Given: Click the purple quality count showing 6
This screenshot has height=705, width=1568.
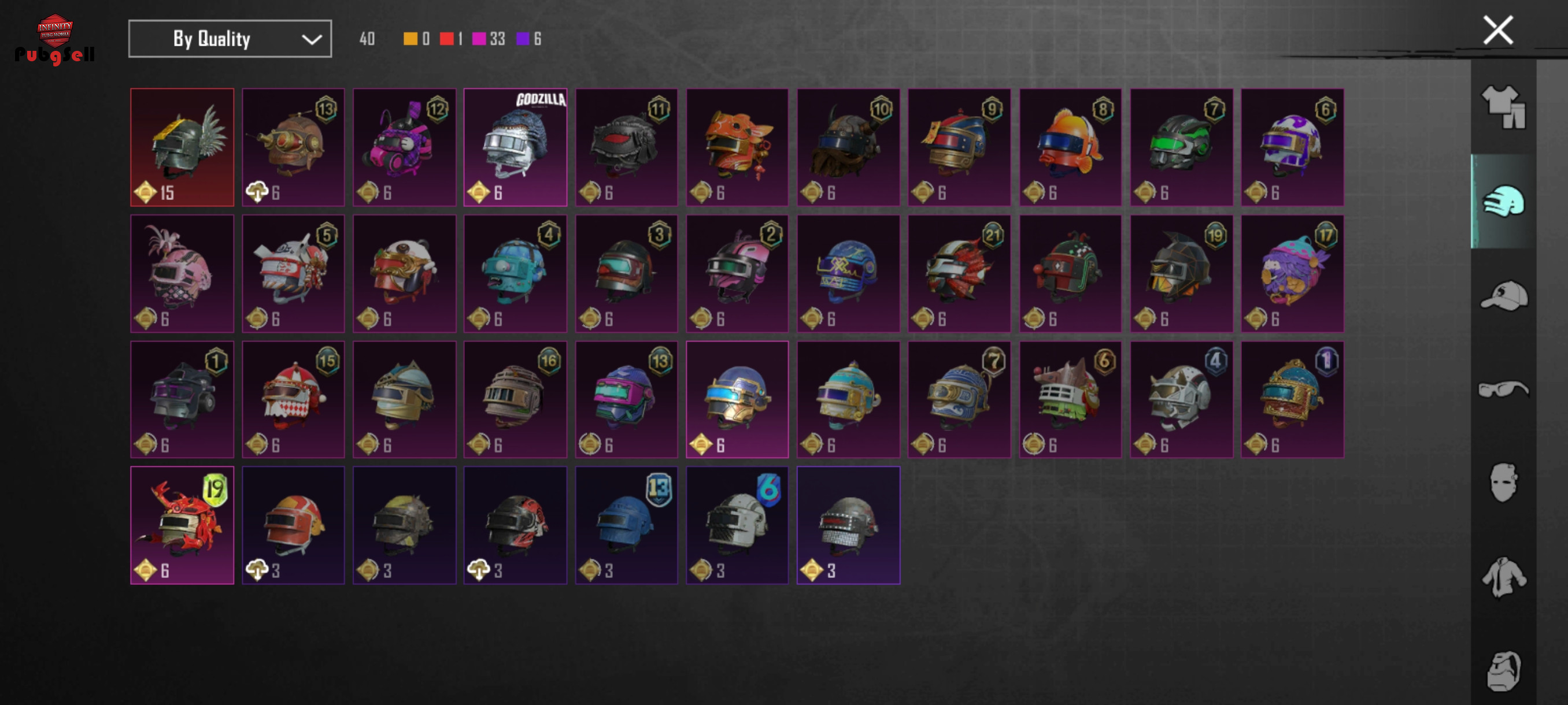Looking at the screenshot, I should tap(528, 39).
